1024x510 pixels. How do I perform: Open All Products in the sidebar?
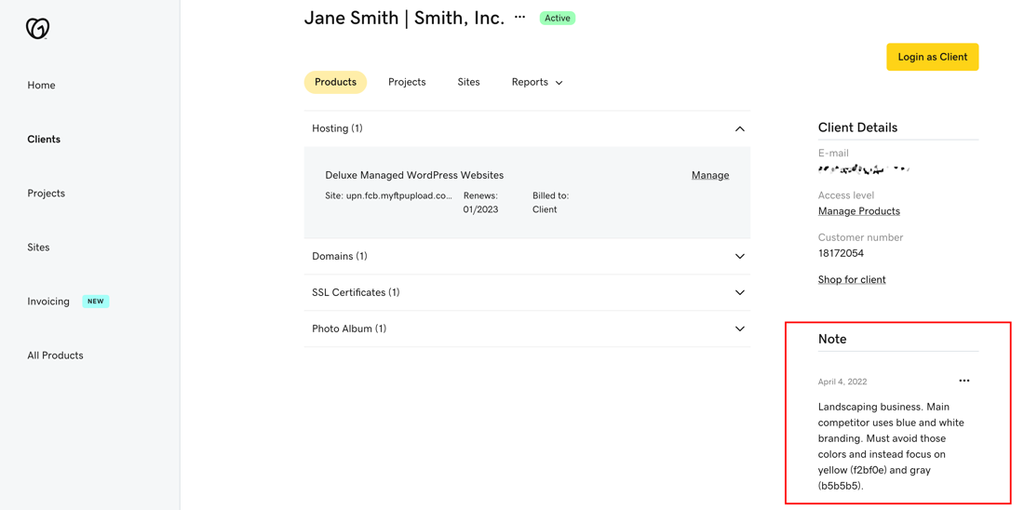click(55, 355)
